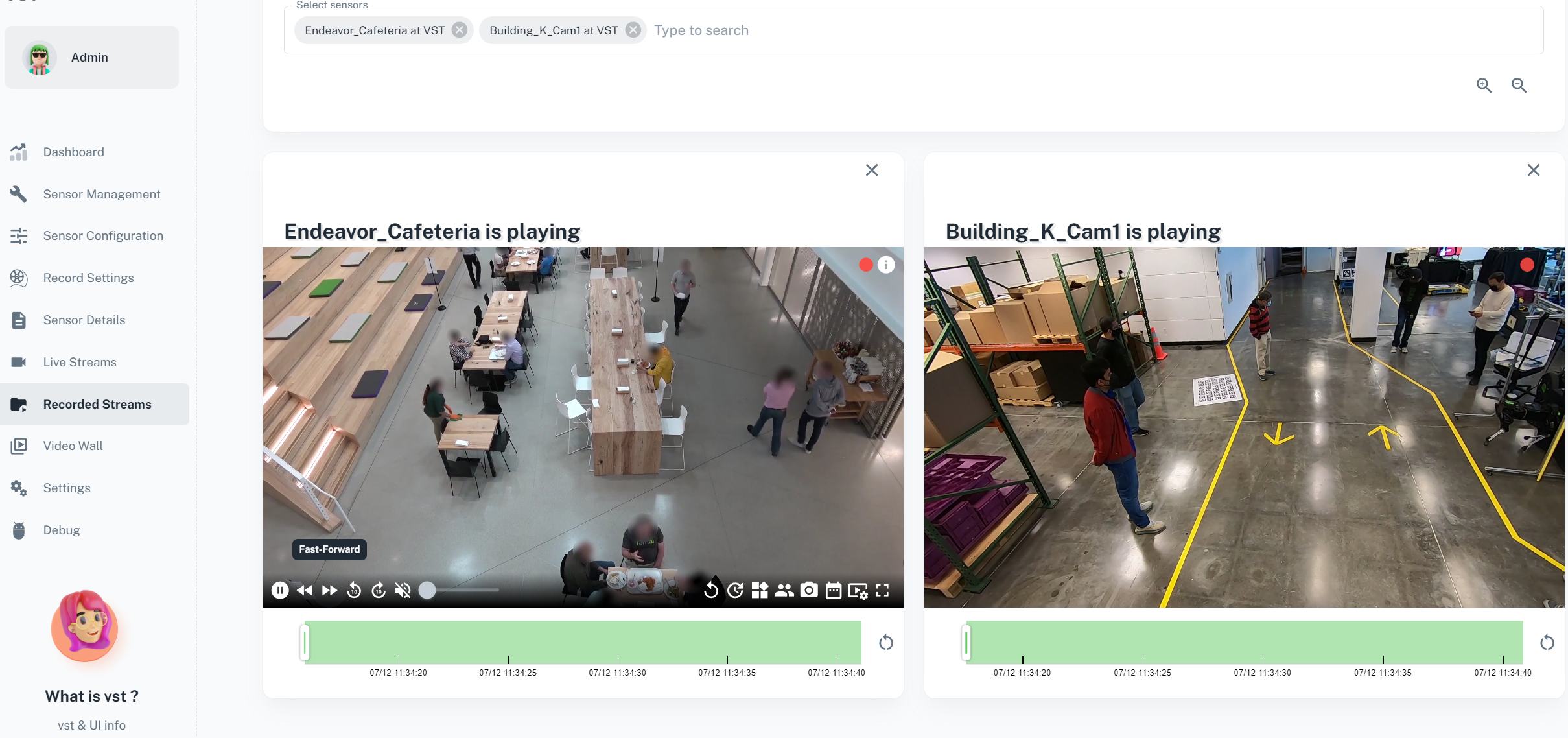Reset the Building_K_Cam1 timeline

(x=1547, y=643)
